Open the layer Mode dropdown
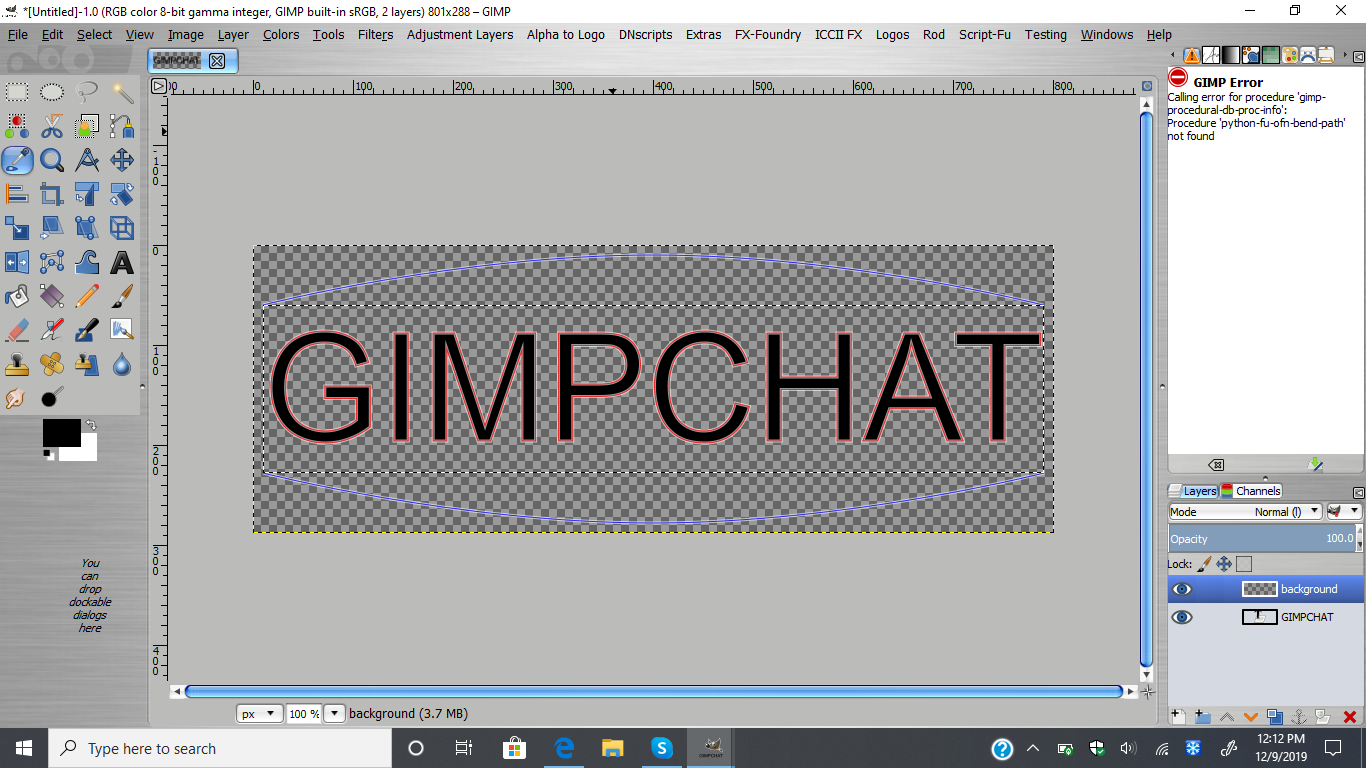The width and height of the screenshot is (1366, 768). pos(1245,511)
